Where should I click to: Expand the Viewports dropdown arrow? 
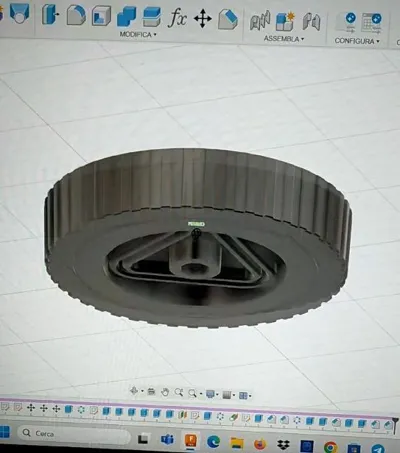[x=250, y=396]
